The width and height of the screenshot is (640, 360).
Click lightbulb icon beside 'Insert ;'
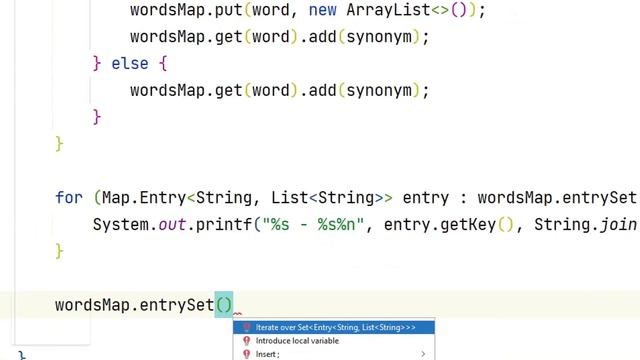247,354
